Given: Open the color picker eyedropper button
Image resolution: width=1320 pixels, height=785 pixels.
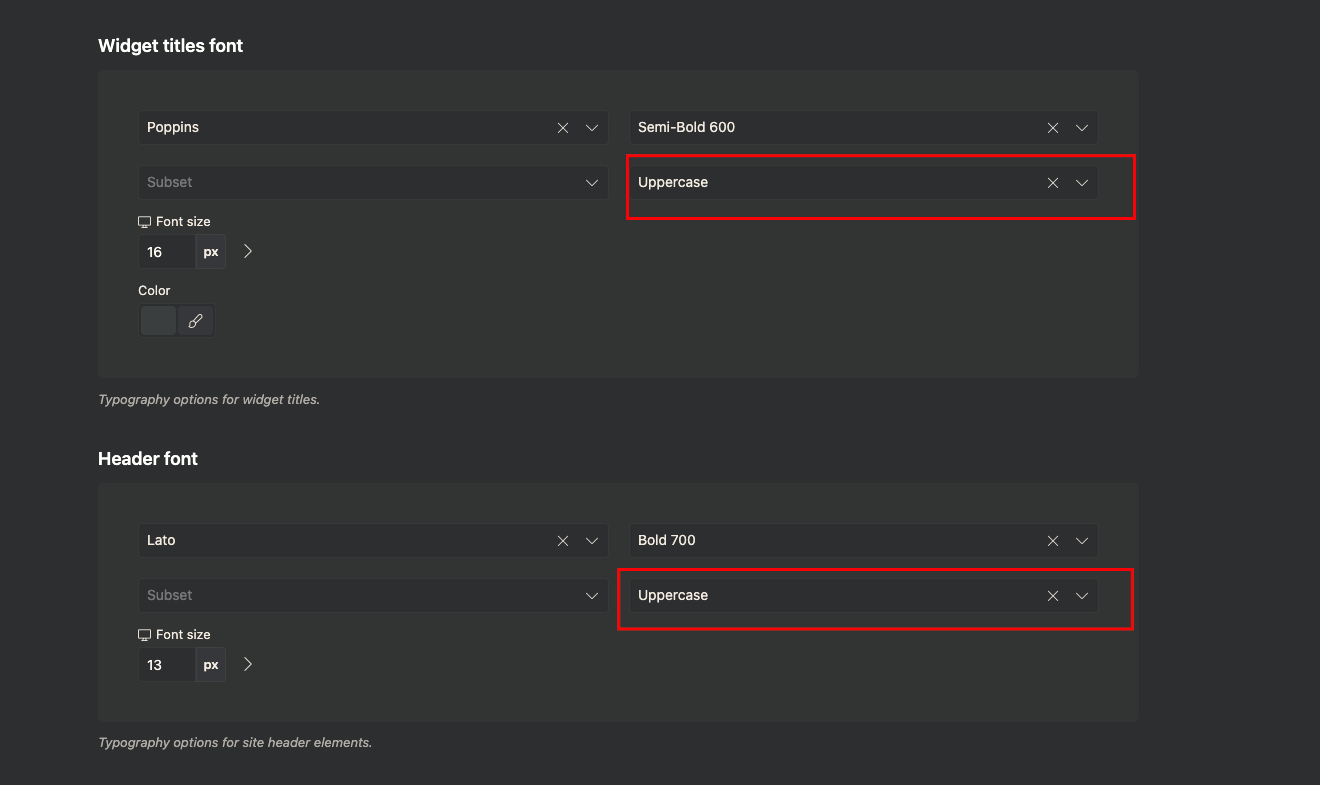Looking at the screenshot, I should tap(196, 321).
